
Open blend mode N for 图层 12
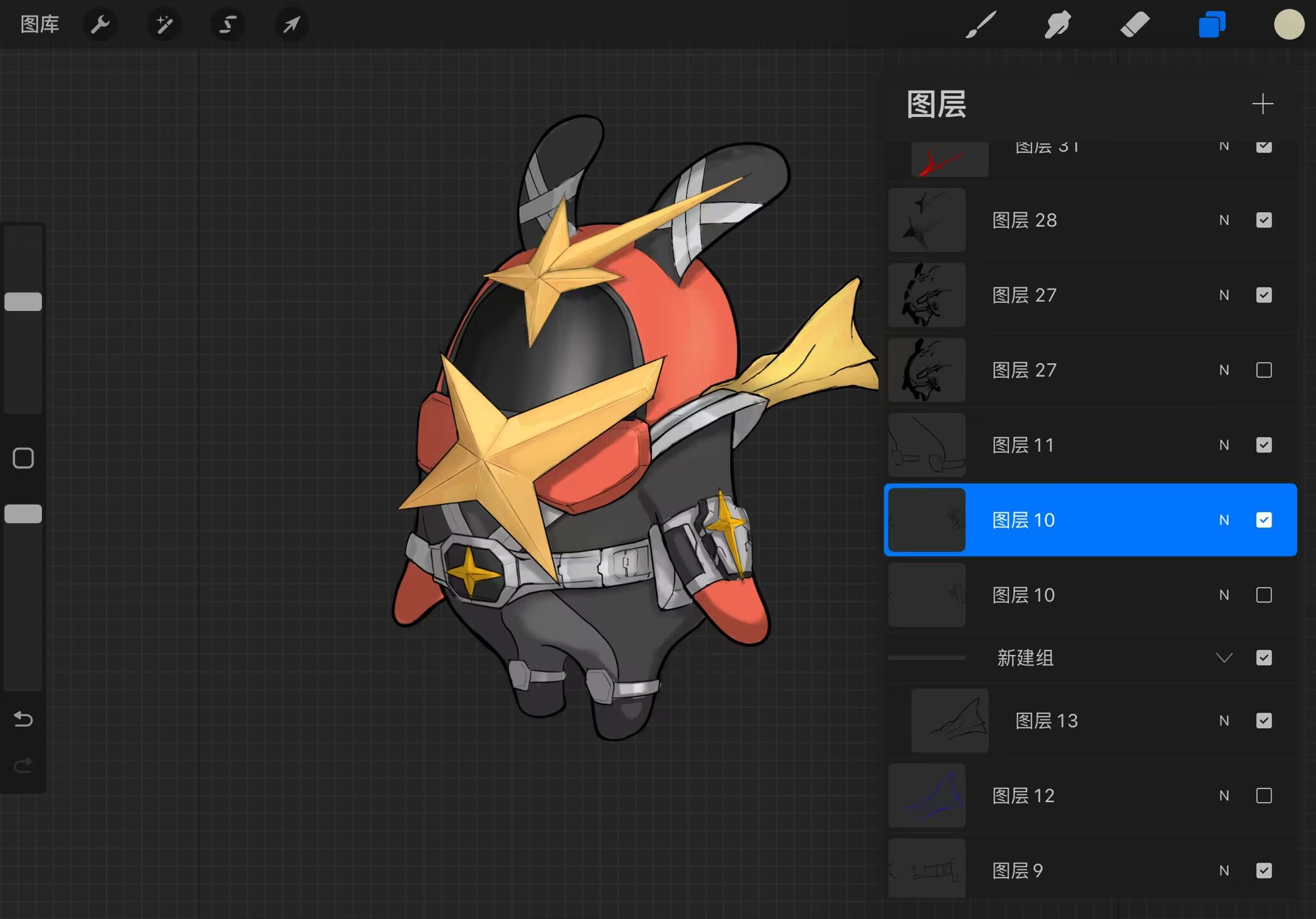[1224, 796]
